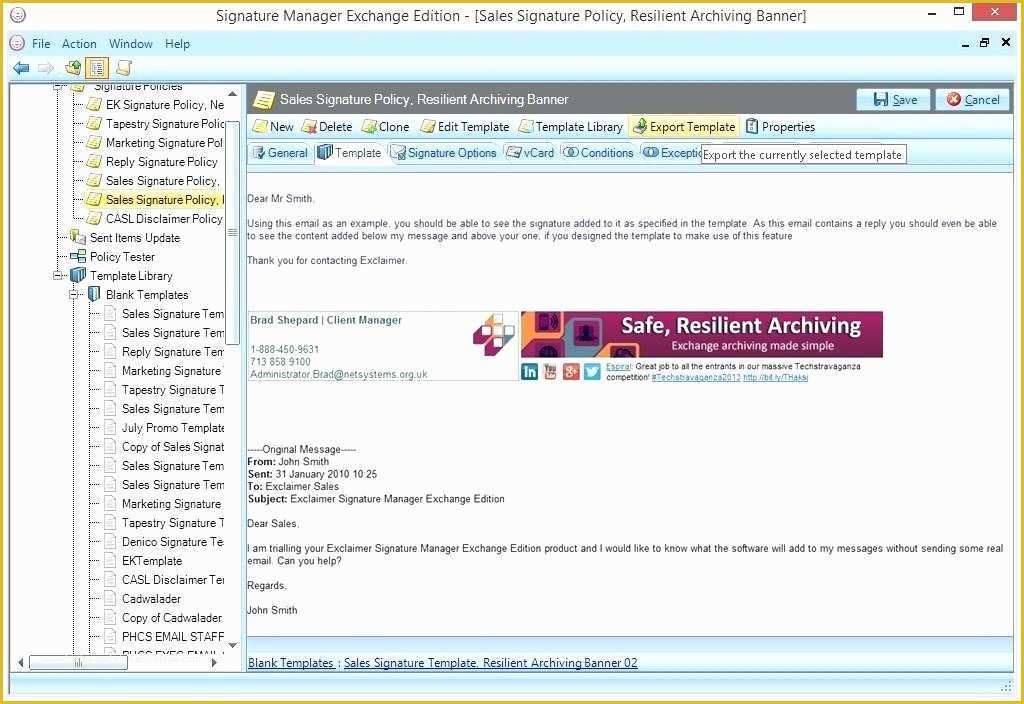Open the Template Library toolbar button
Screen dimensions: 1024x704
point(571,127)
